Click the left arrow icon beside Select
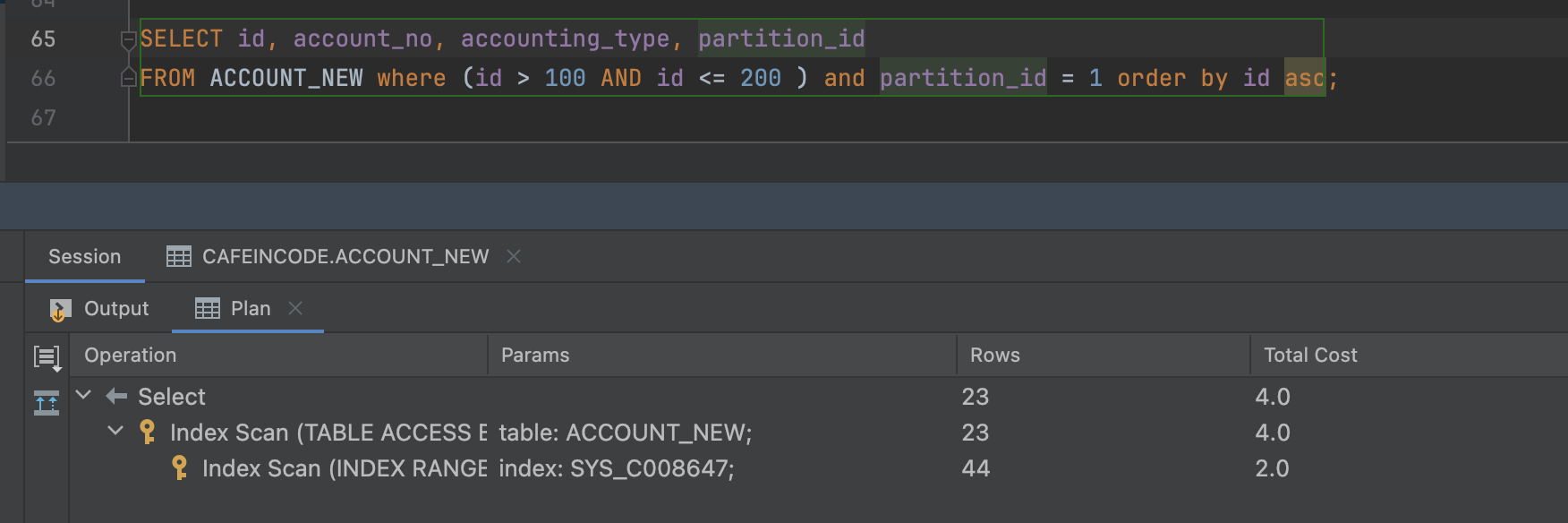 tap(116, 396)
